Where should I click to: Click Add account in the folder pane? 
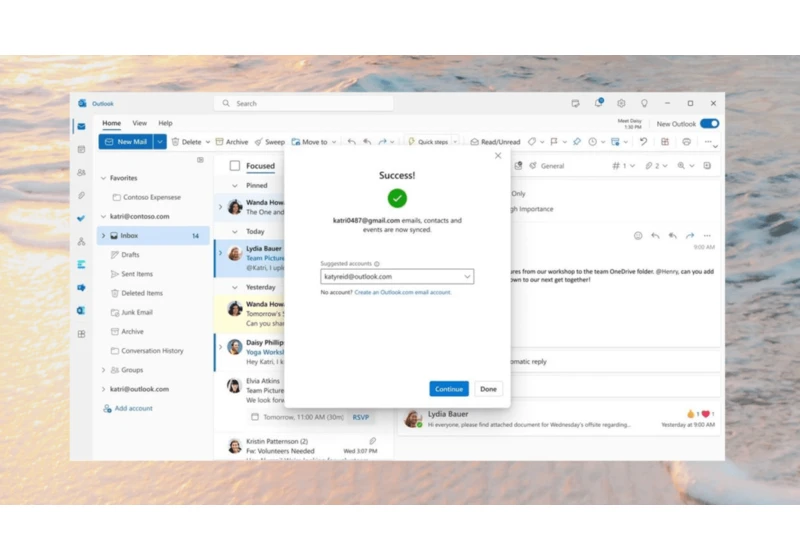tap(128, 409)
